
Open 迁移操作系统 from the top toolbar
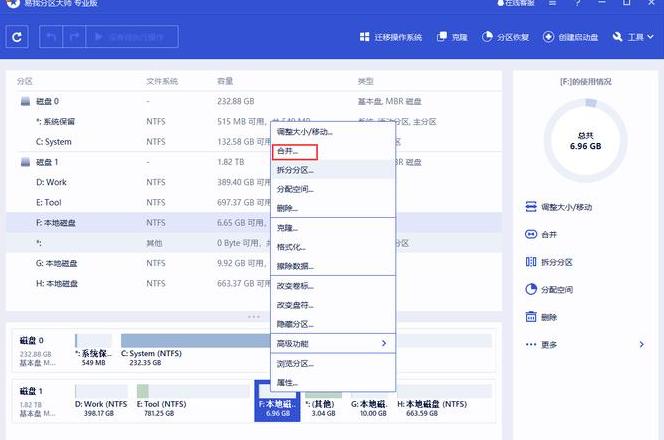click(390, 37)
